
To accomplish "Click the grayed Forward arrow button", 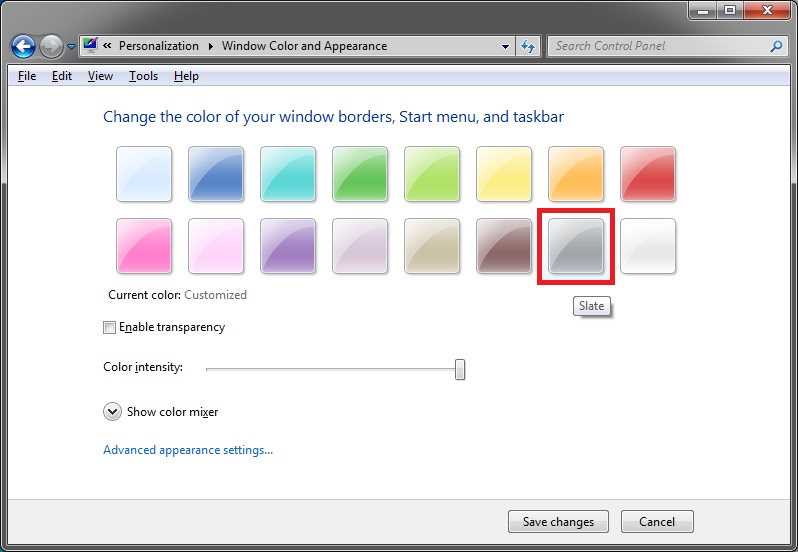I will click(51, 47).
